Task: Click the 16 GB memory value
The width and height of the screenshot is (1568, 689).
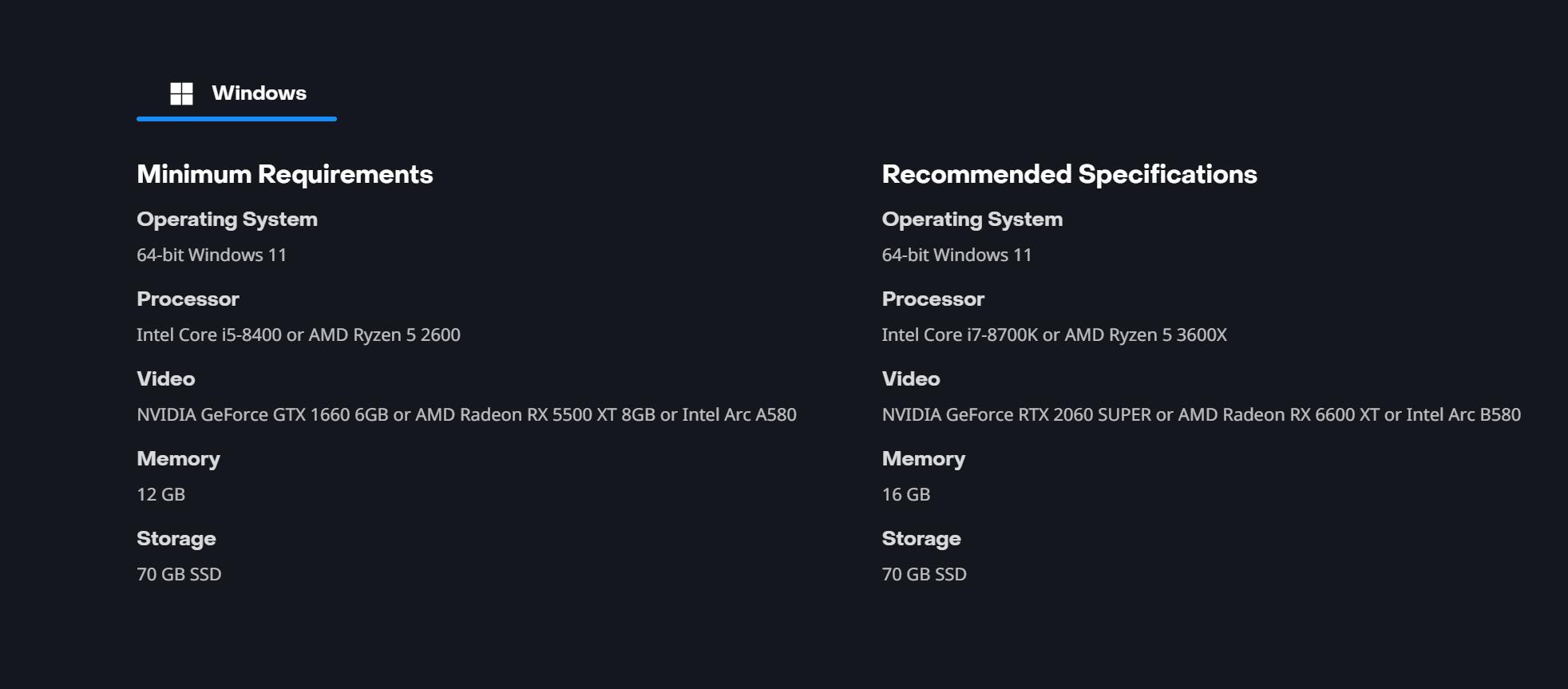Action: pos(905,494)
